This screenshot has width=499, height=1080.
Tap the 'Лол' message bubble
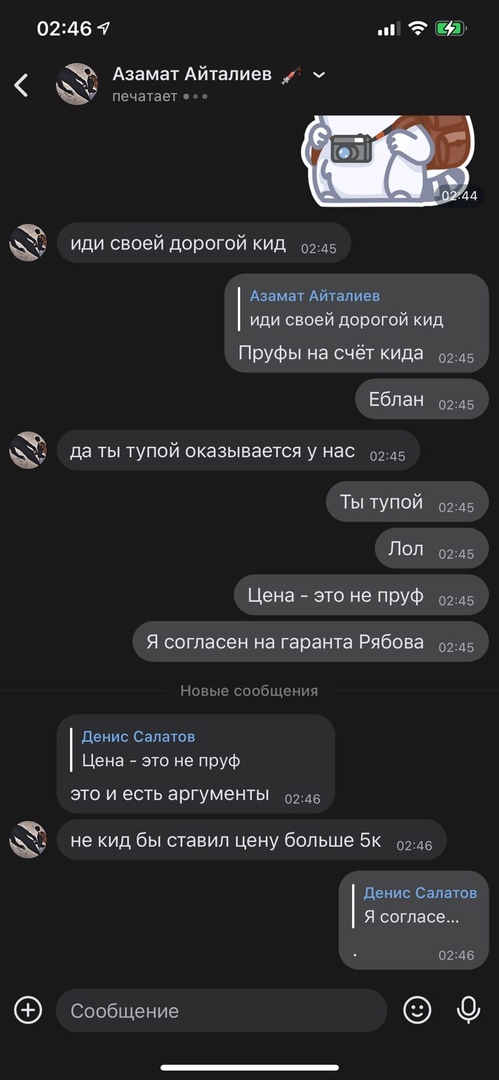tap(432, 549)
